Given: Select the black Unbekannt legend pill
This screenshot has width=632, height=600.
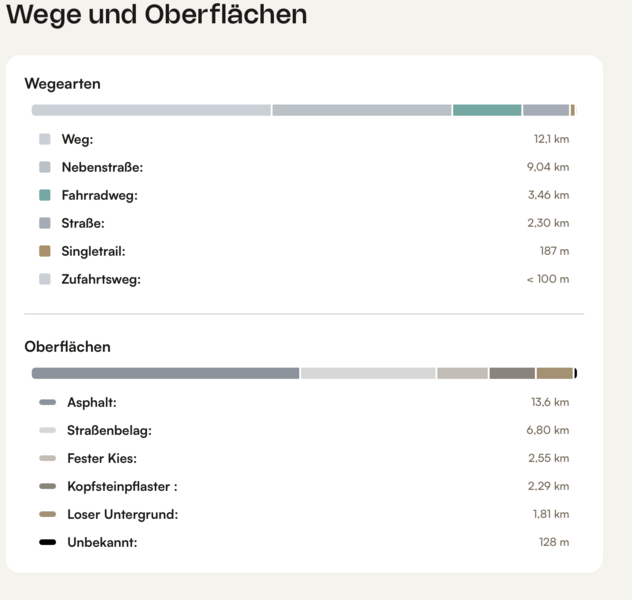Looking at the screenshot, I should coord(47,543).
